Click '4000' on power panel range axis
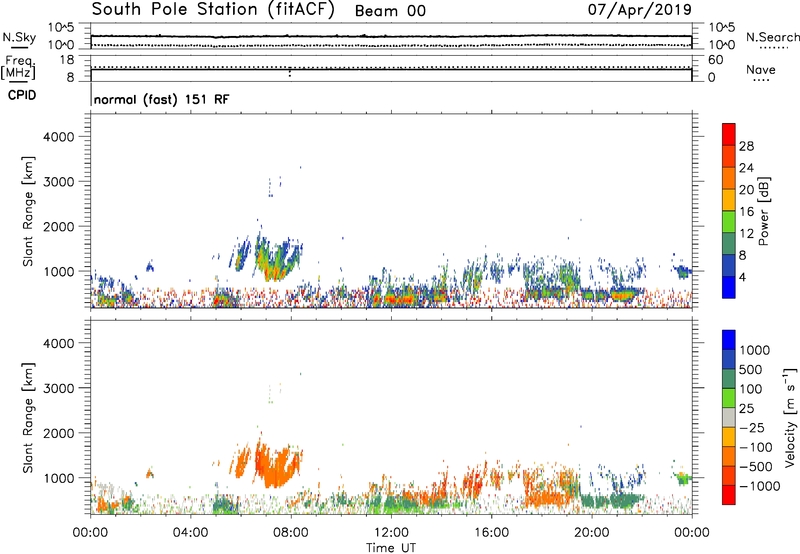The width and height of the screenshot is (800, 554). click(x=59, y=137)
